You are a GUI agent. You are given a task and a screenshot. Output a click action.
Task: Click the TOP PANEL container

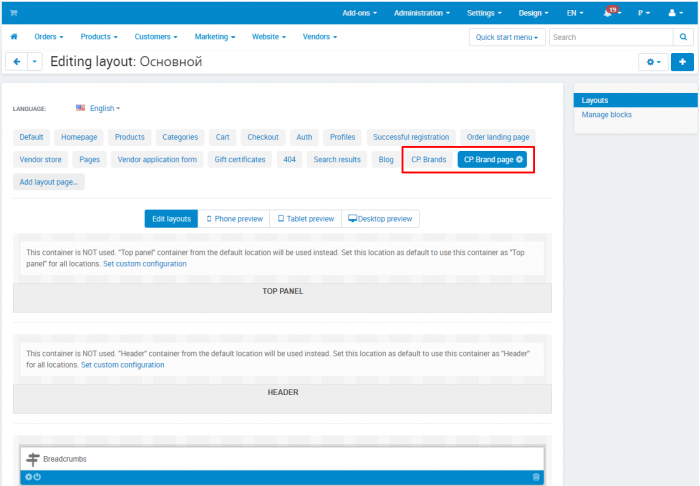pyautogui.click(x=283, y=298)
